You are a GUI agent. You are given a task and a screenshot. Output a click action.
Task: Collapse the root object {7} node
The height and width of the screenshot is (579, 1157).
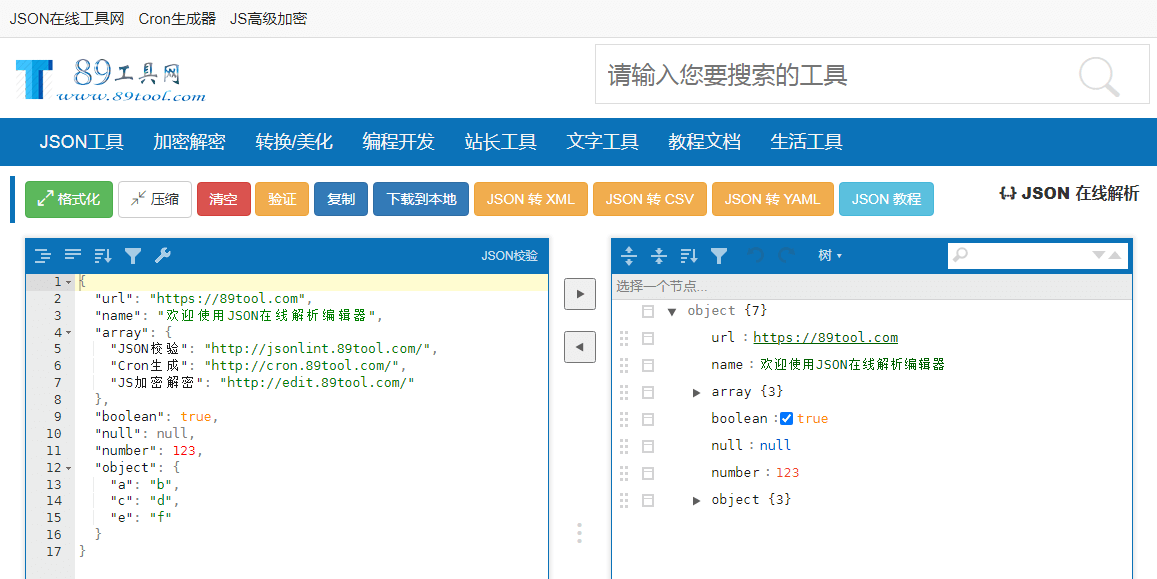(672, 312)
